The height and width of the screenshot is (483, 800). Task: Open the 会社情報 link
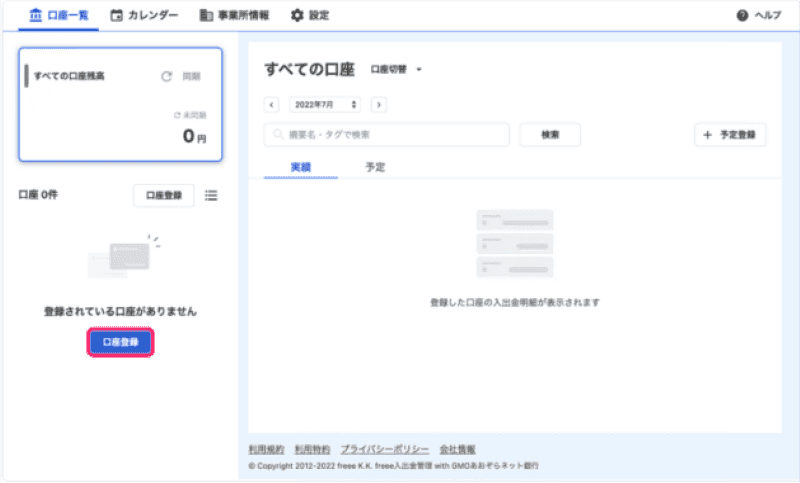458,449
